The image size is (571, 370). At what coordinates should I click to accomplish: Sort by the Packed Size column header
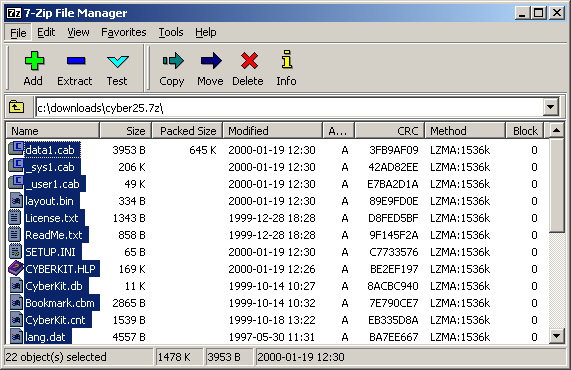(x=186, y=131)
